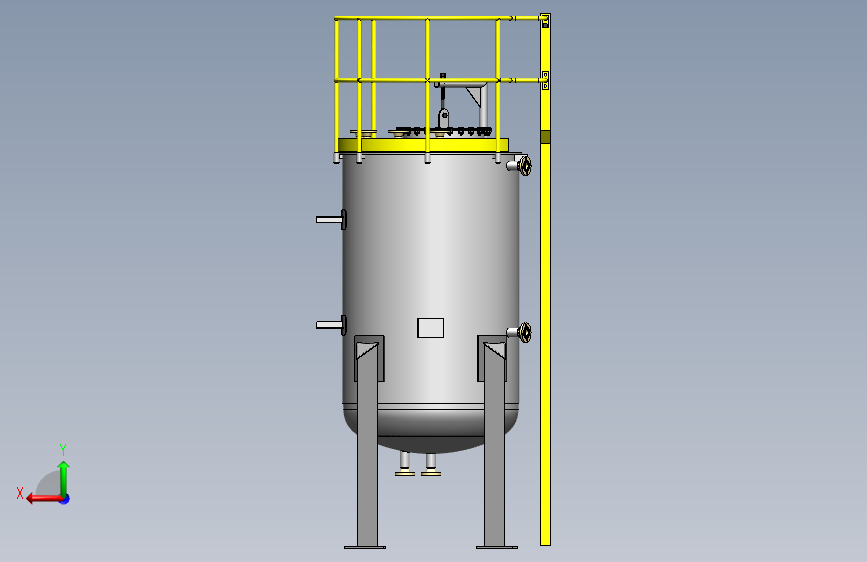Select the tall yellow vertical post beside the tank

click(545, 279)
